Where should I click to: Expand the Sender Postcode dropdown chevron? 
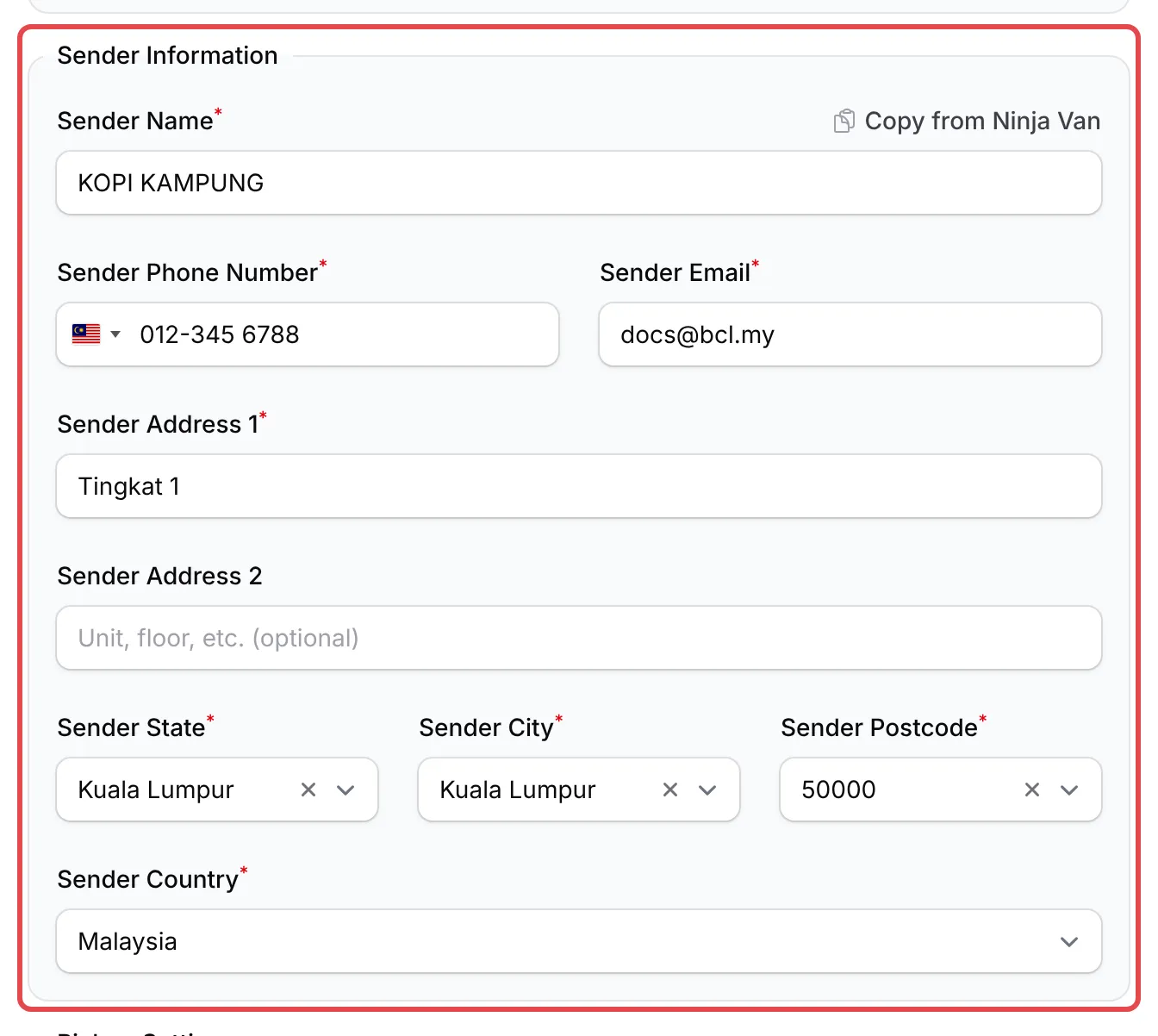click(x=1069, y=789)
